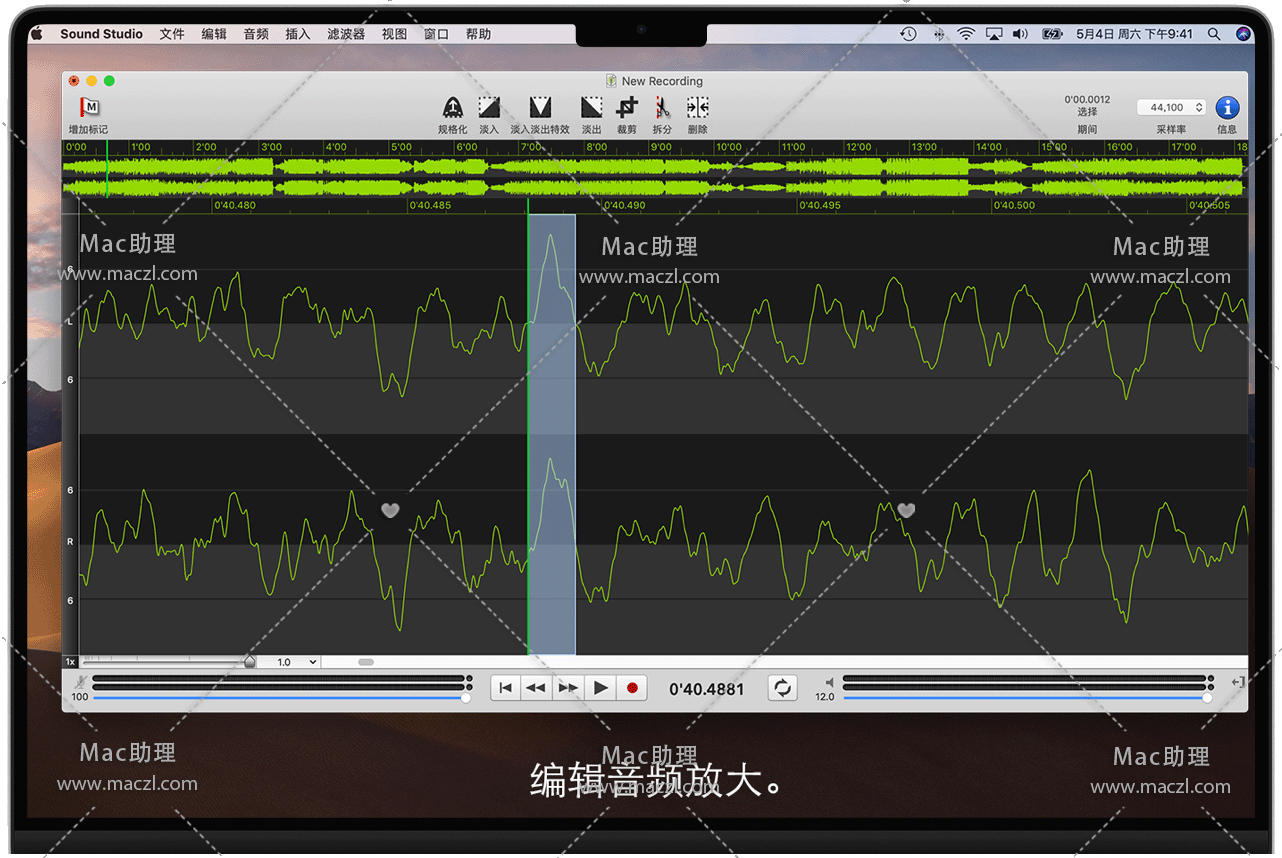
Task: Toggle the record button
Action: 632,688
